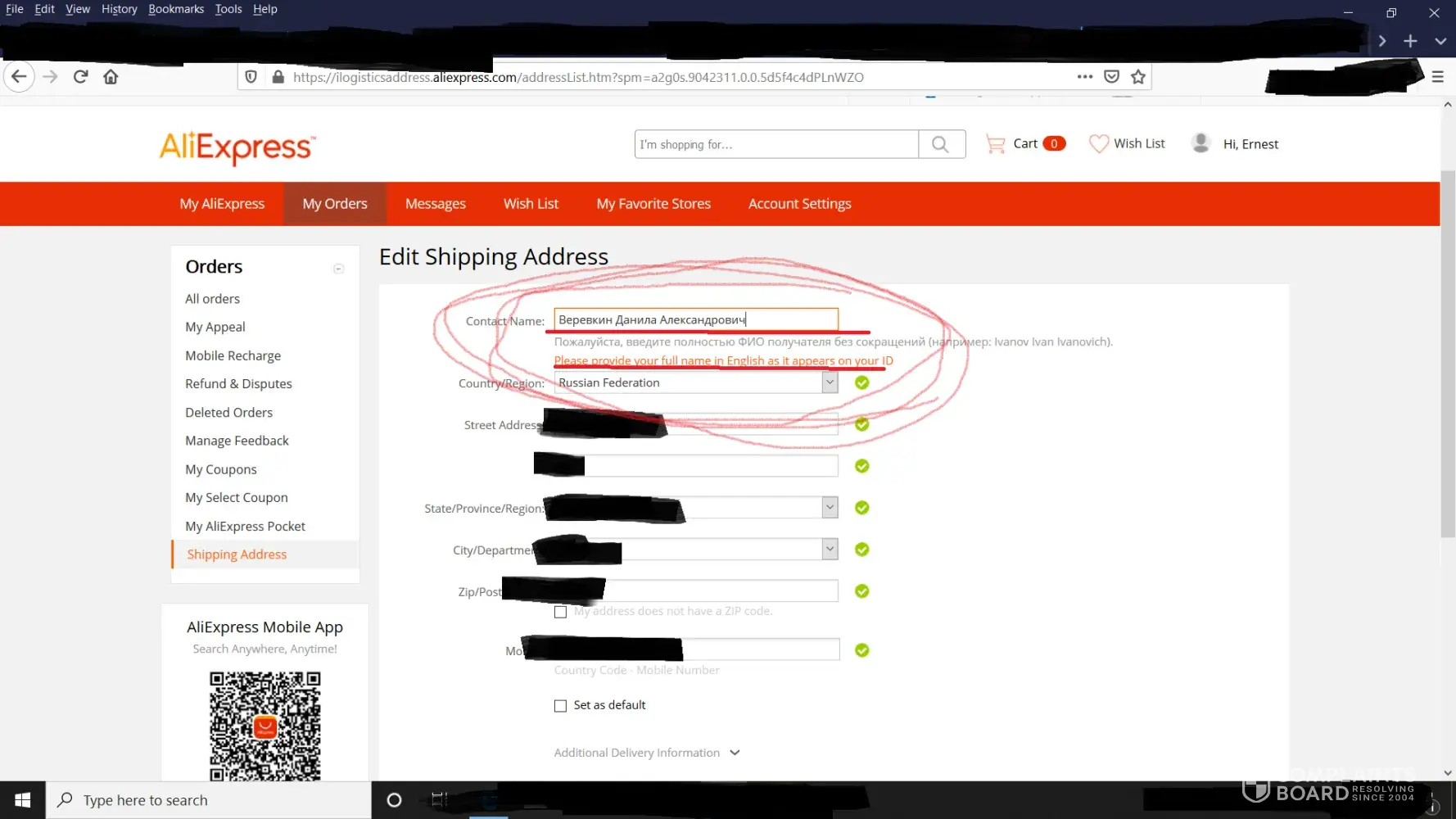Open Windows Start menu
1456x819 pixels.
point(23,800)
